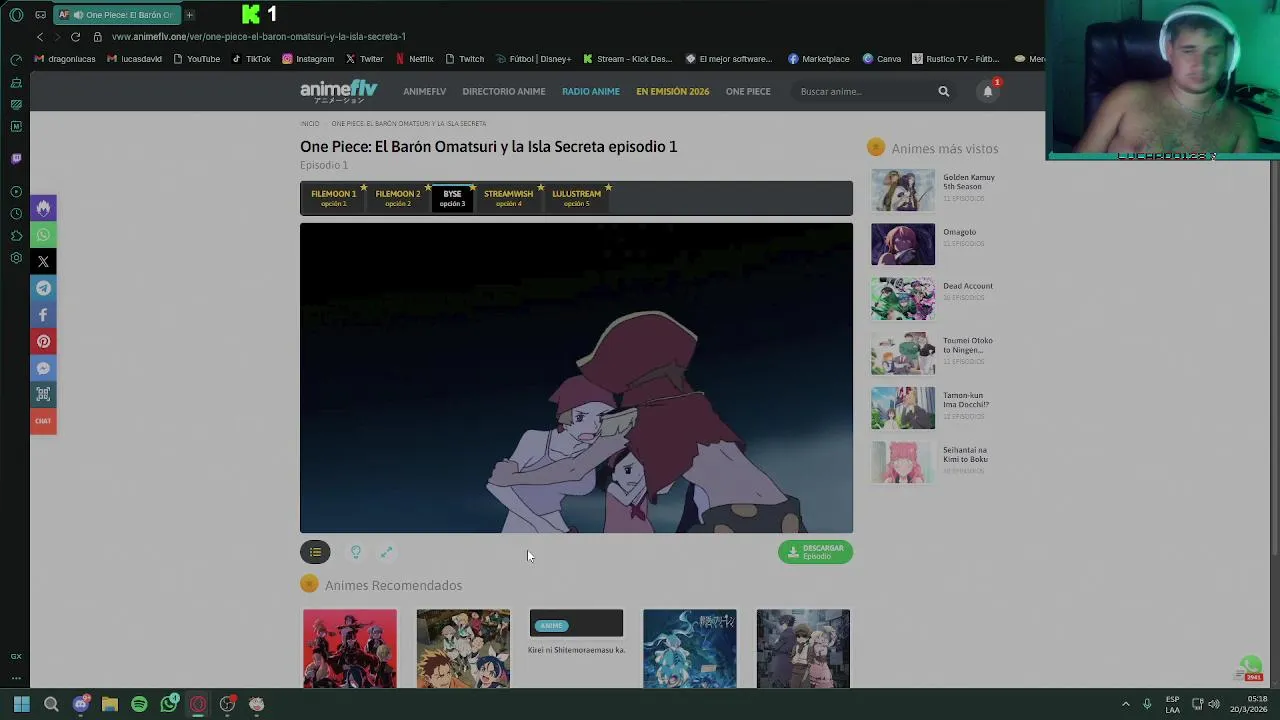The width and height of the screenshot is (1280, 720).
Task: Open RADIO ANIME in the navigation
Action: coord(591,91)
